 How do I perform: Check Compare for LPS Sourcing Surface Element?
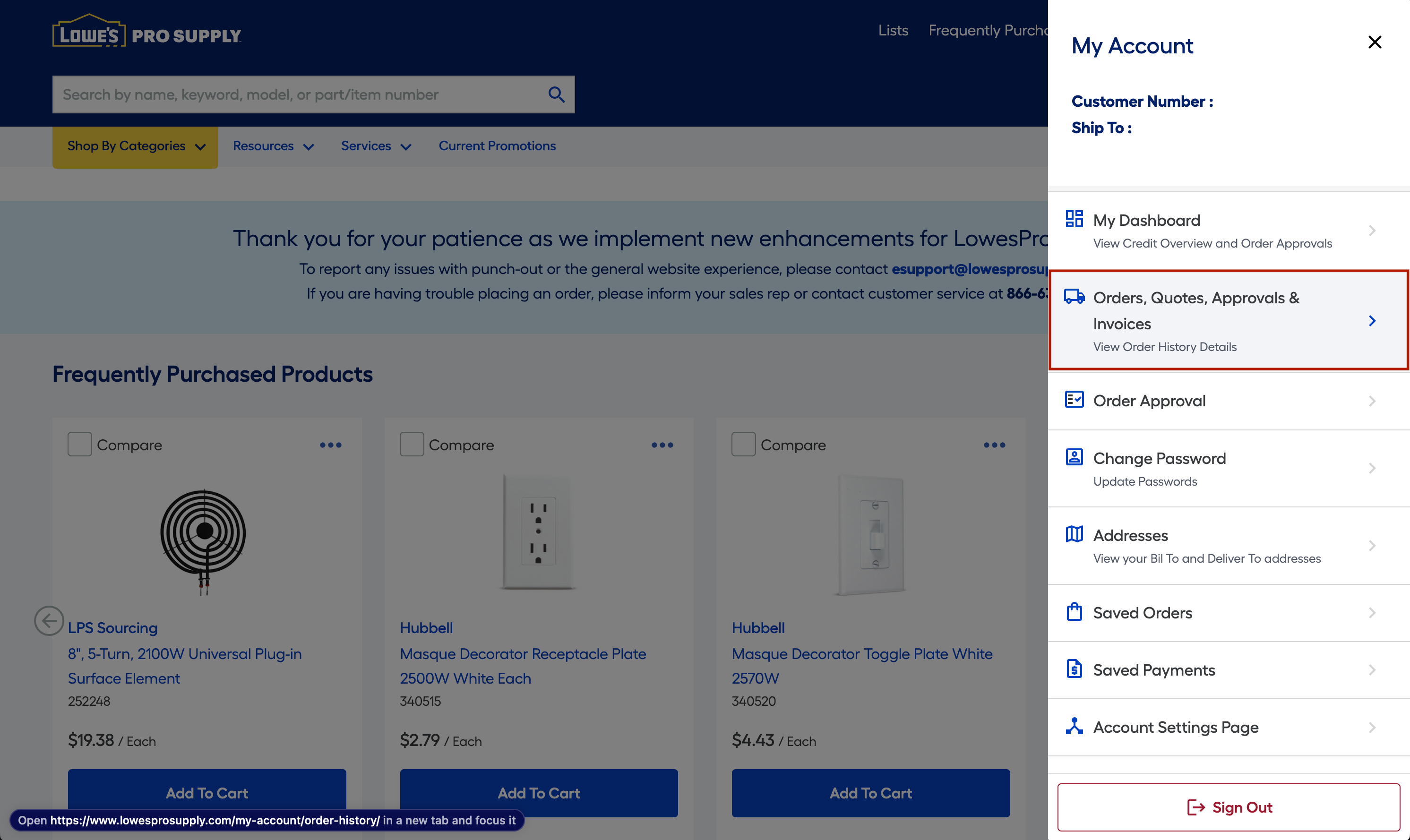[79, 445]
